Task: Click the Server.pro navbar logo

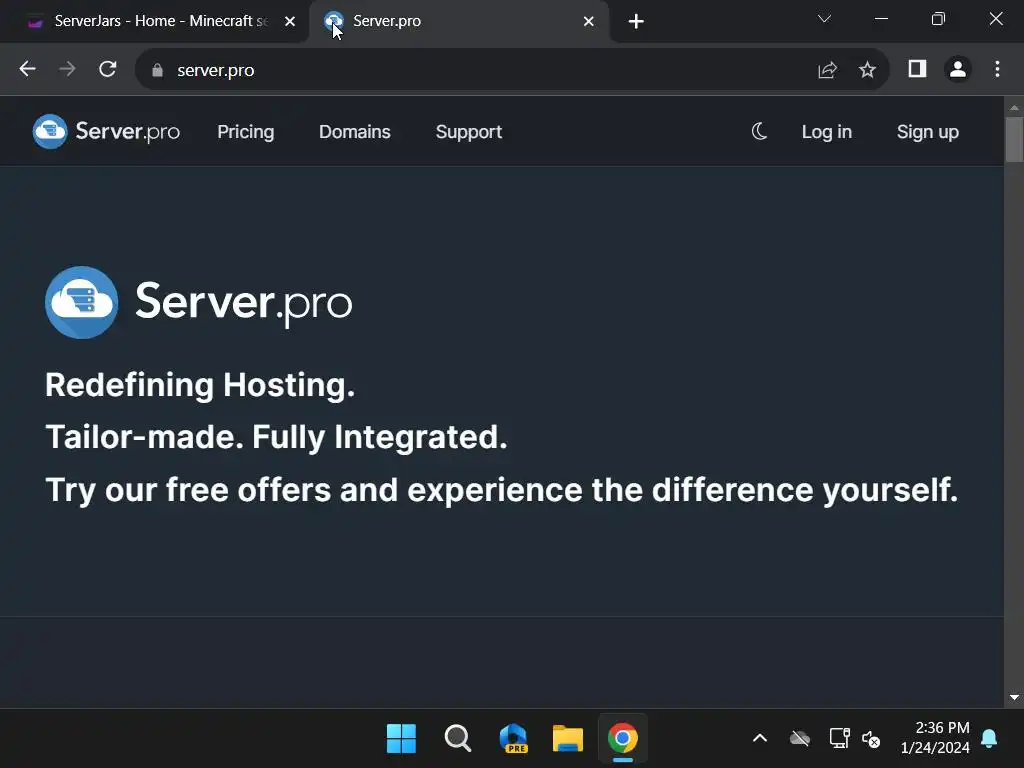Action: [106, 131]
